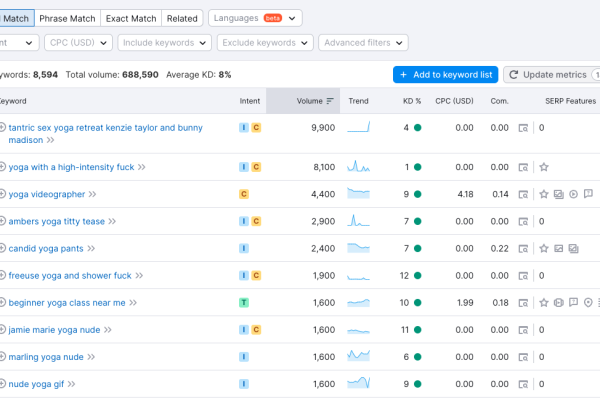Viewport: 600px width, 400px height.
Task: Click the SERP Features column header
Action: [x=571, y=101]
